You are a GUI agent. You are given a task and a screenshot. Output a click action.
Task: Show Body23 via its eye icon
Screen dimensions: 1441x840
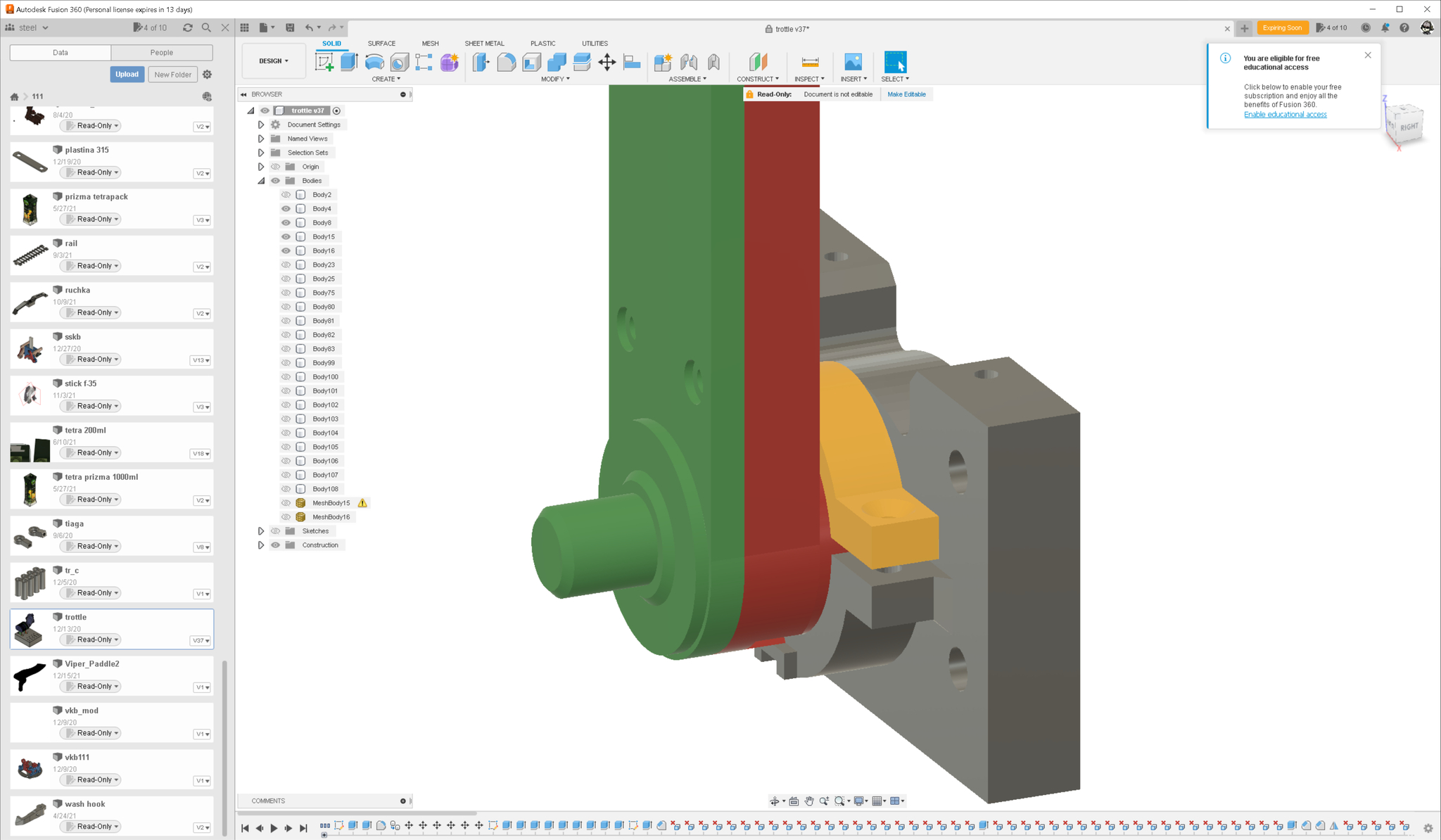(286, 265)
